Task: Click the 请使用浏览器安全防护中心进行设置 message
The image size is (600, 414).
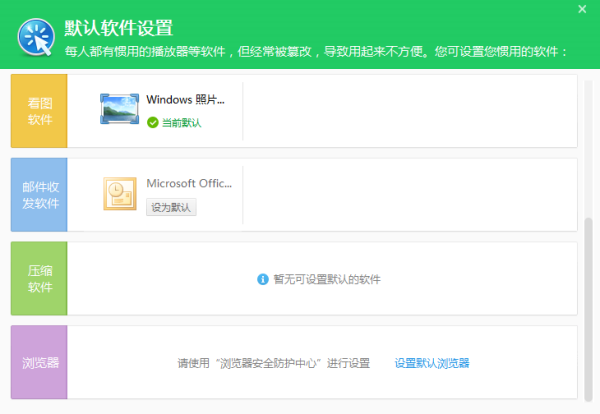Action: pos(274,363)
